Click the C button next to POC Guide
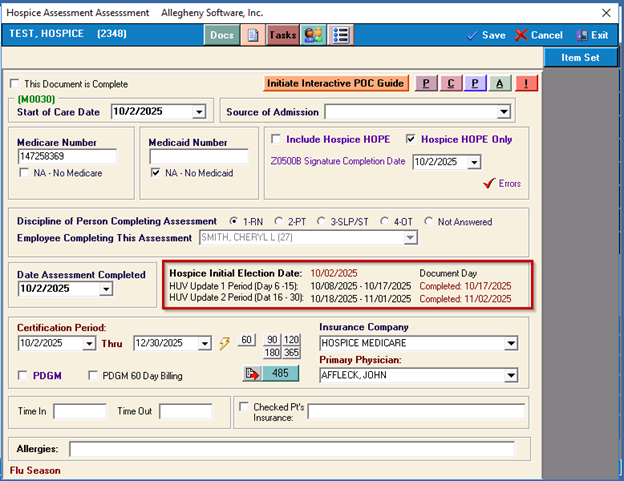Screen dimensions: 624x481 click(450, 83)
